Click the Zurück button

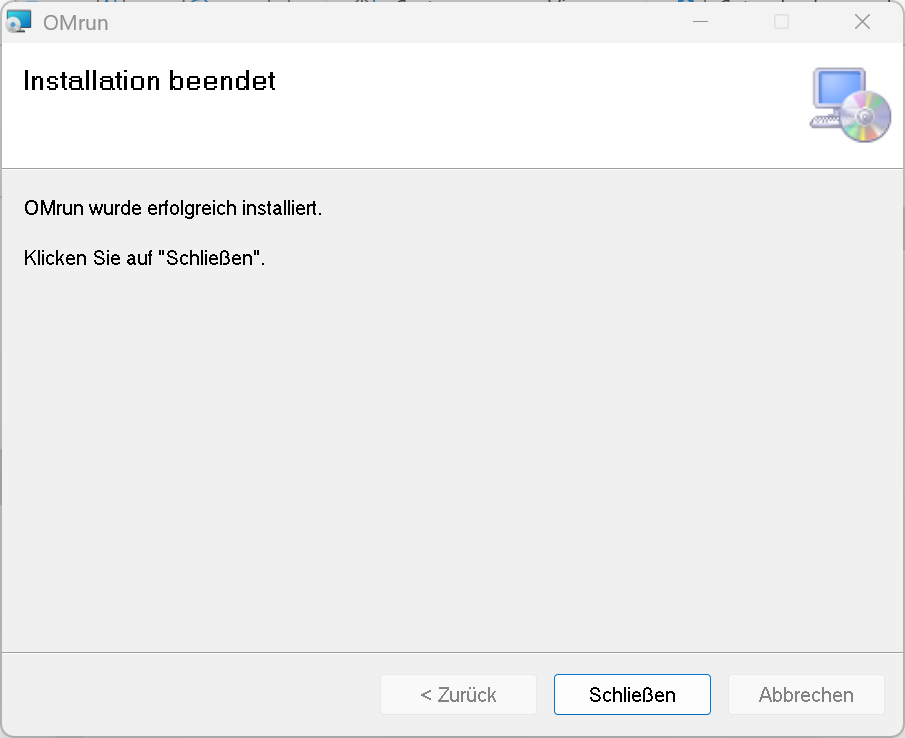pyautogui.click(x=458, y=694)
